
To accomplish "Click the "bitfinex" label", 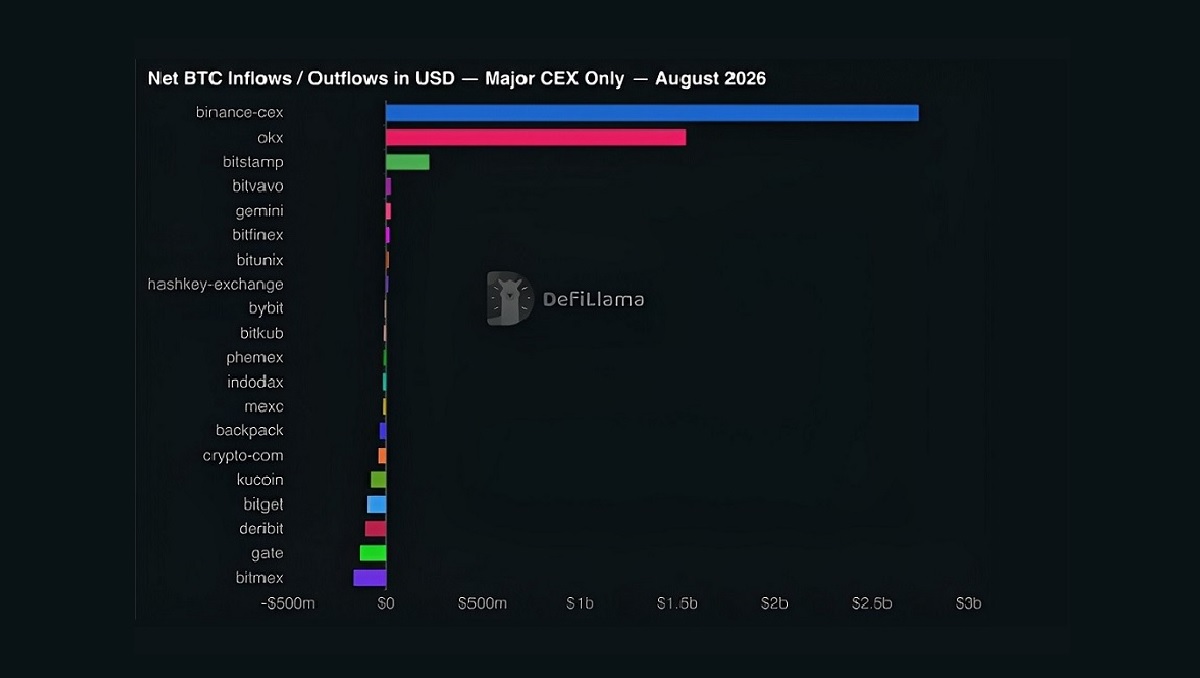I will [258, 235].
